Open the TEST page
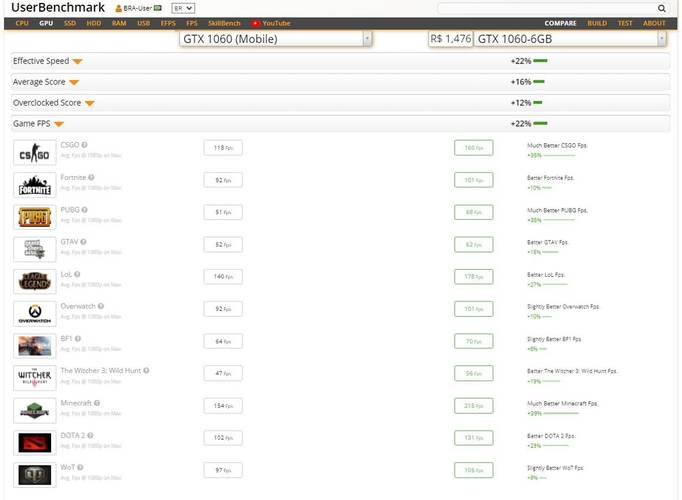This screenshot has width=682, height=500. point(625,23)
